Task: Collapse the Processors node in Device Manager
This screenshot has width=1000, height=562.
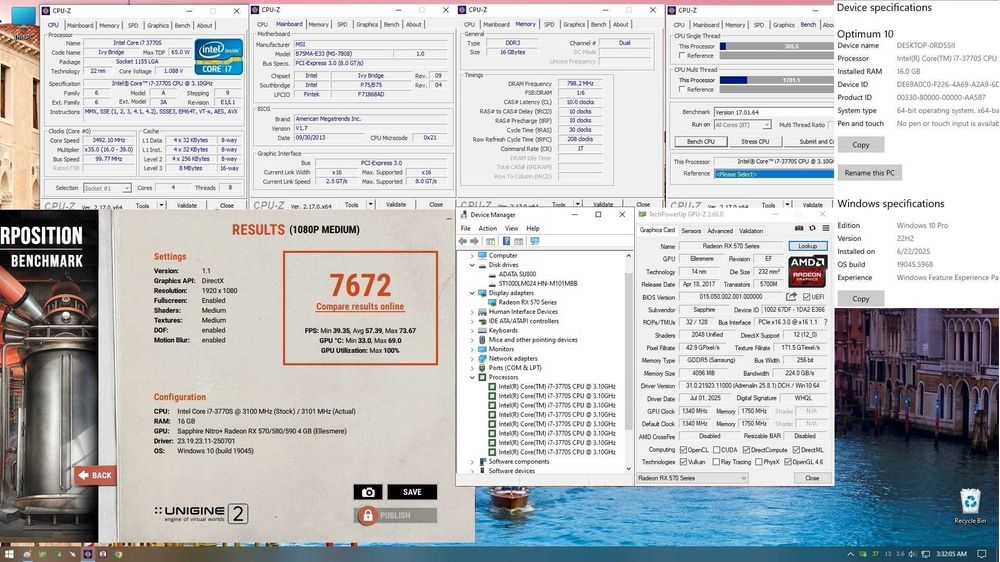Action: [472, 377]
